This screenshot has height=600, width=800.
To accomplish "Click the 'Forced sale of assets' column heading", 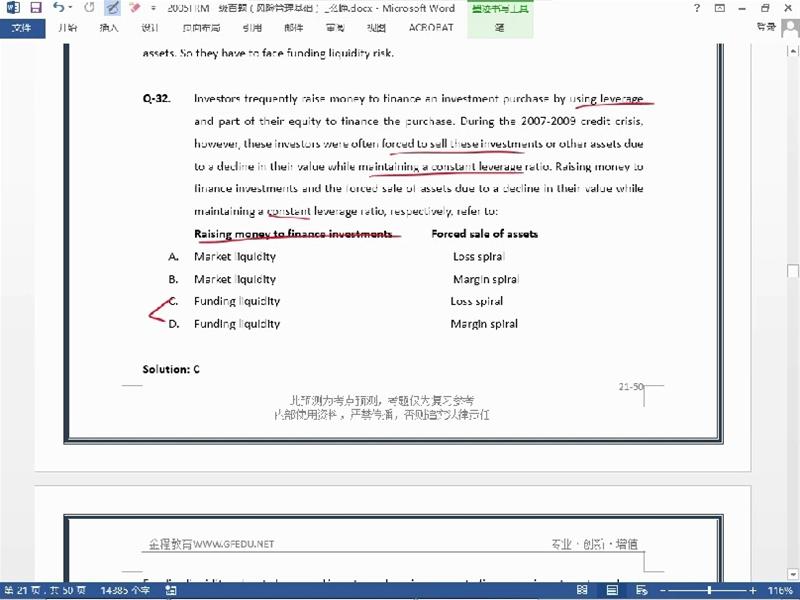I will click(x=485, y=234).
